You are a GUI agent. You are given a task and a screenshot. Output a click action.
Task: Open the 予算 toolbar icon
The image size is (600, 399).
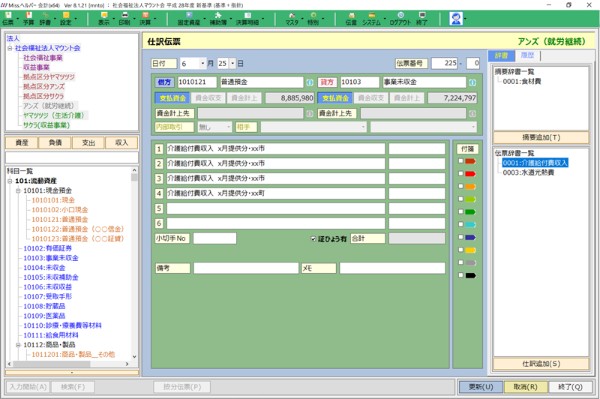(x=29, y=18)
